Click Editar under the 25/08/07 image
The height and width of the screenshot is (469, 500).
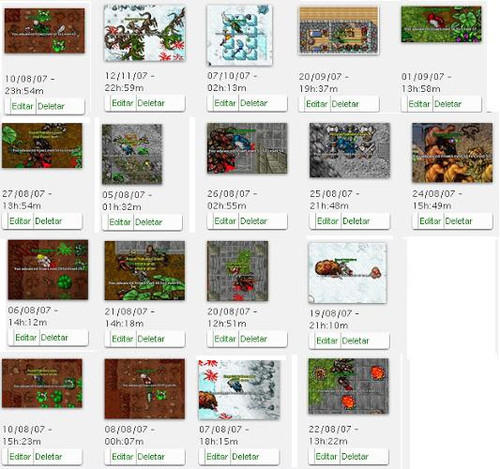point(328,221)
